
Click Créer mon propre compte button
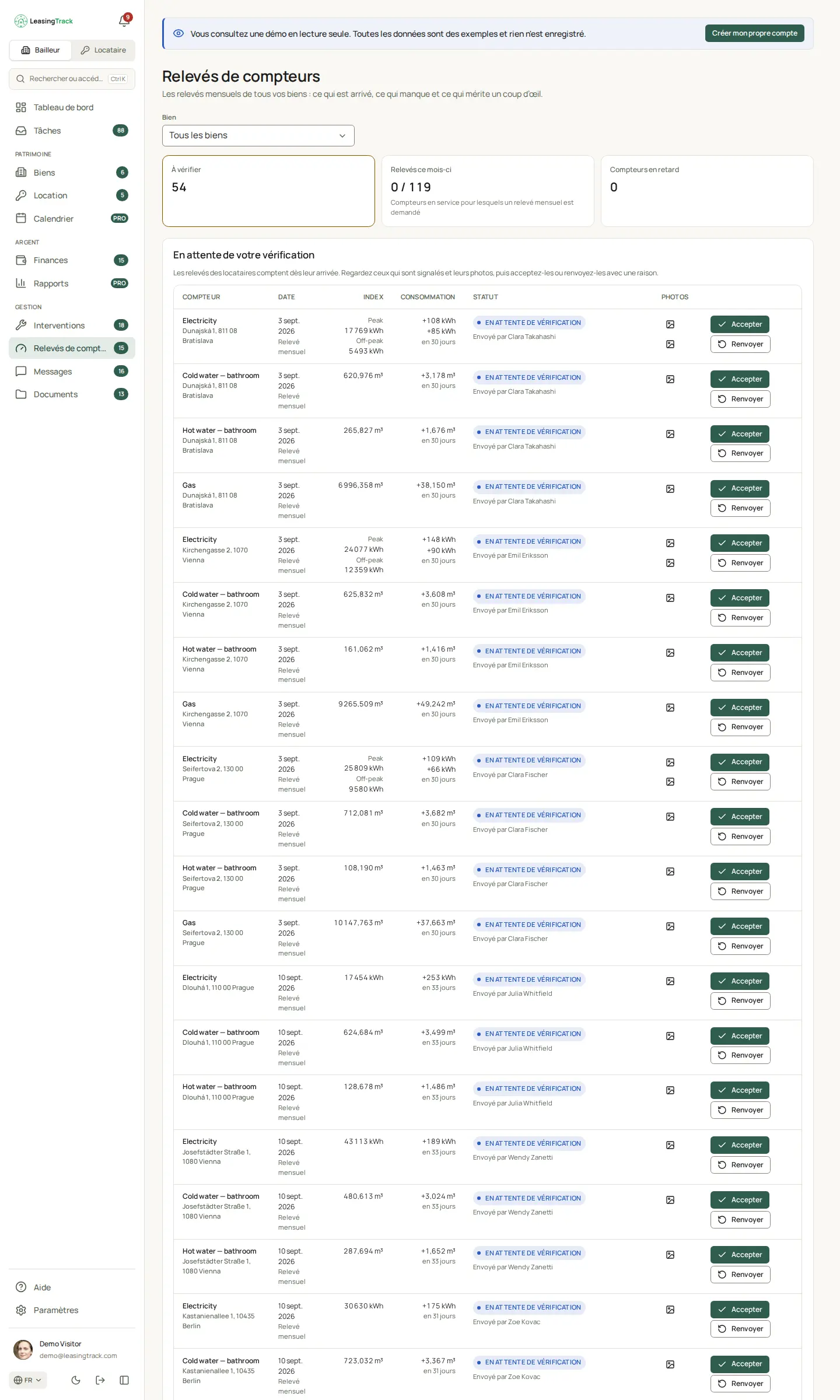(x=754, y=33)
